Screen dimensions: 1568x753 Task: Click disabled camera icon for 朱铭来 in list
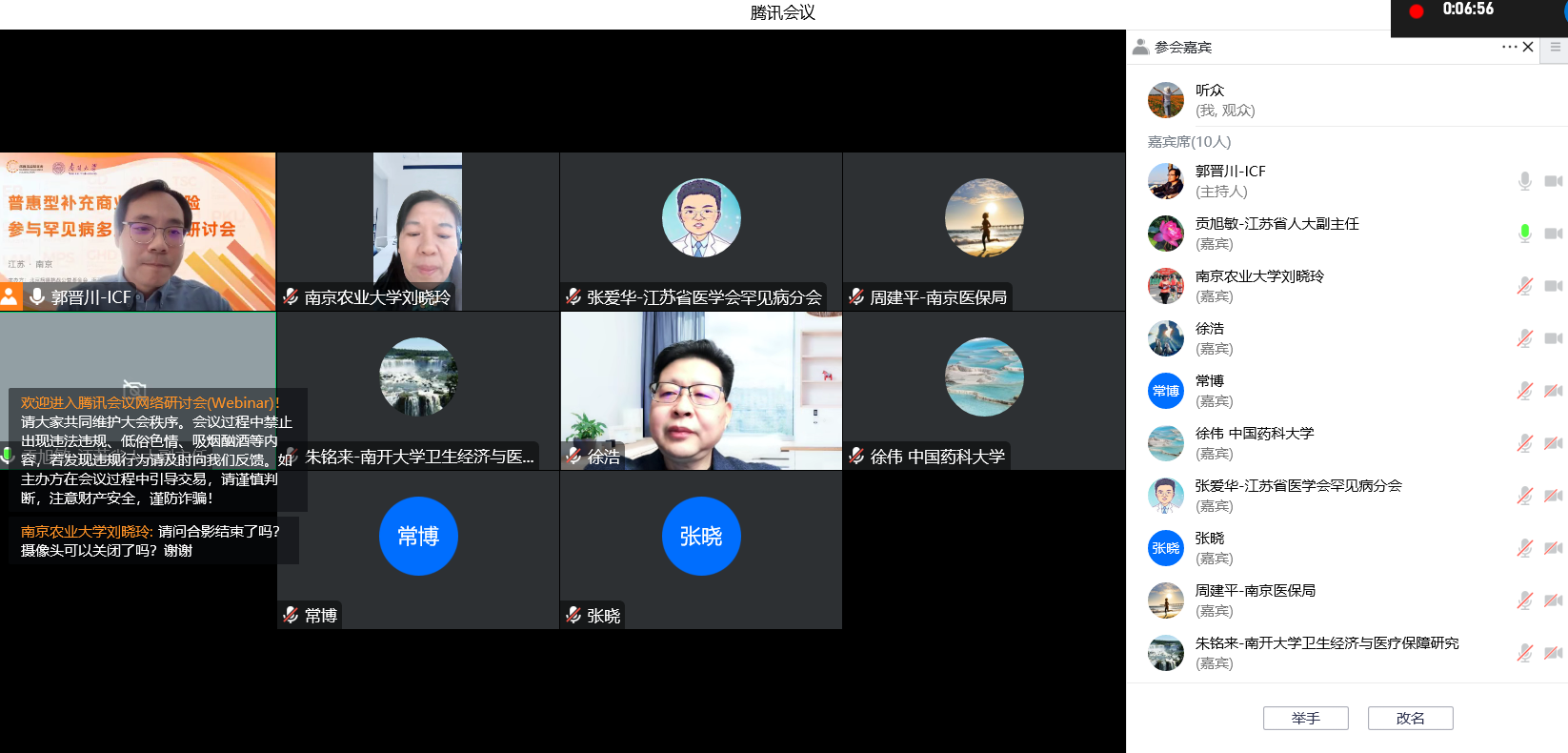pos(1554,653)
